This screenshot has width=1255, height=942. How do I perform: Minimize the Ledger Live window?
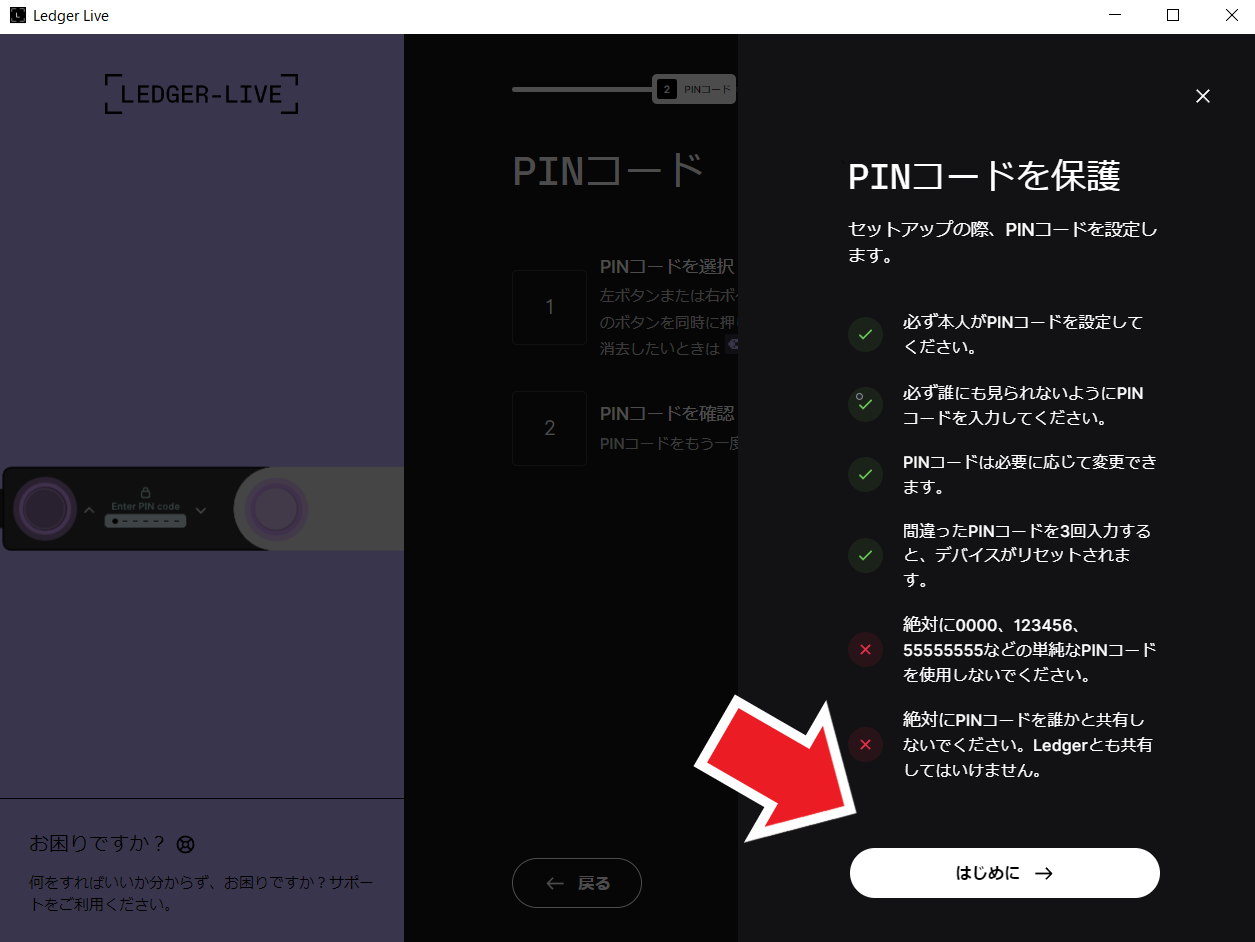(1116, 16)
